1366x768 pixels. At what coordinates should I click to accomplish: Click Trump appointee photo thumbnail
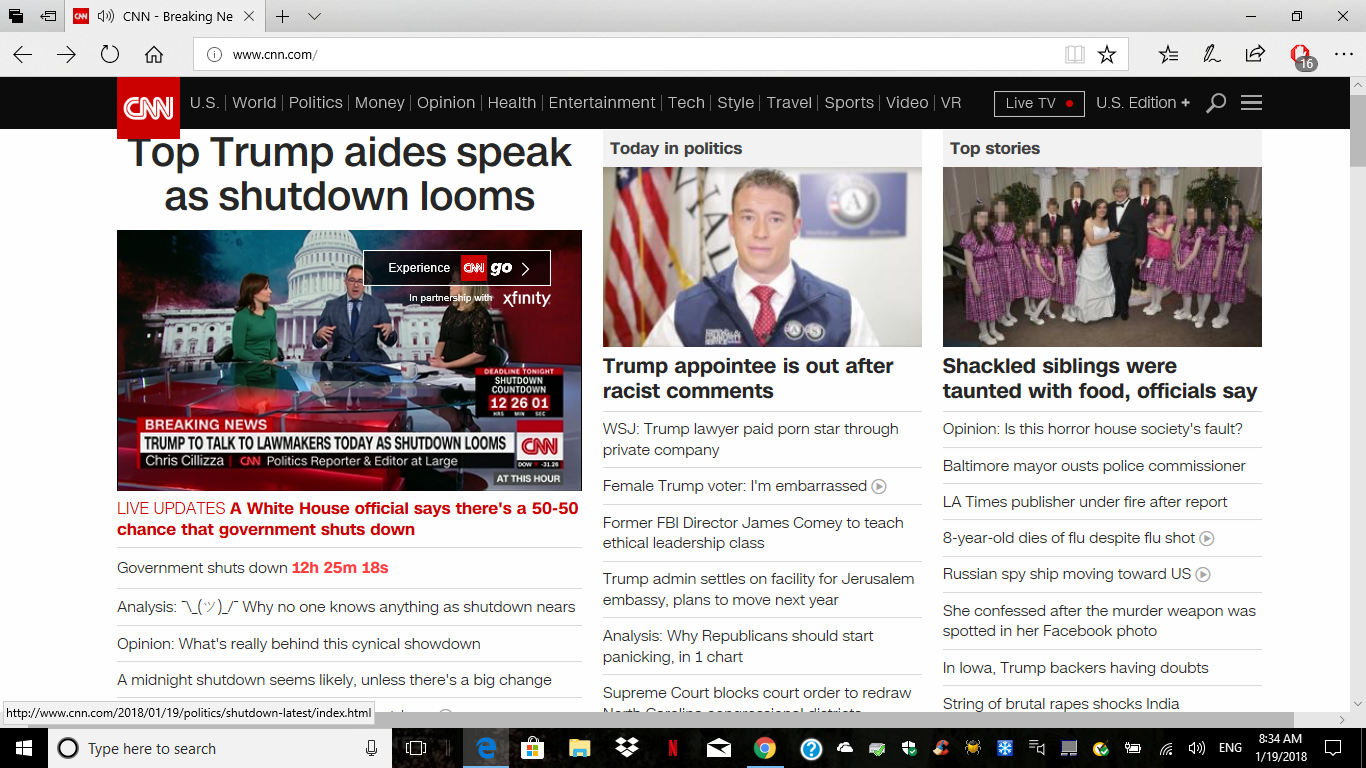[x=762, y=257]
